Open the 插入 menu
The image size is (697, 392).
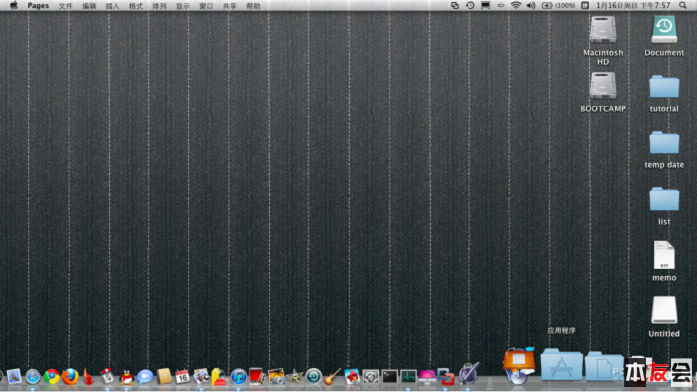click(x=112, y=6)
